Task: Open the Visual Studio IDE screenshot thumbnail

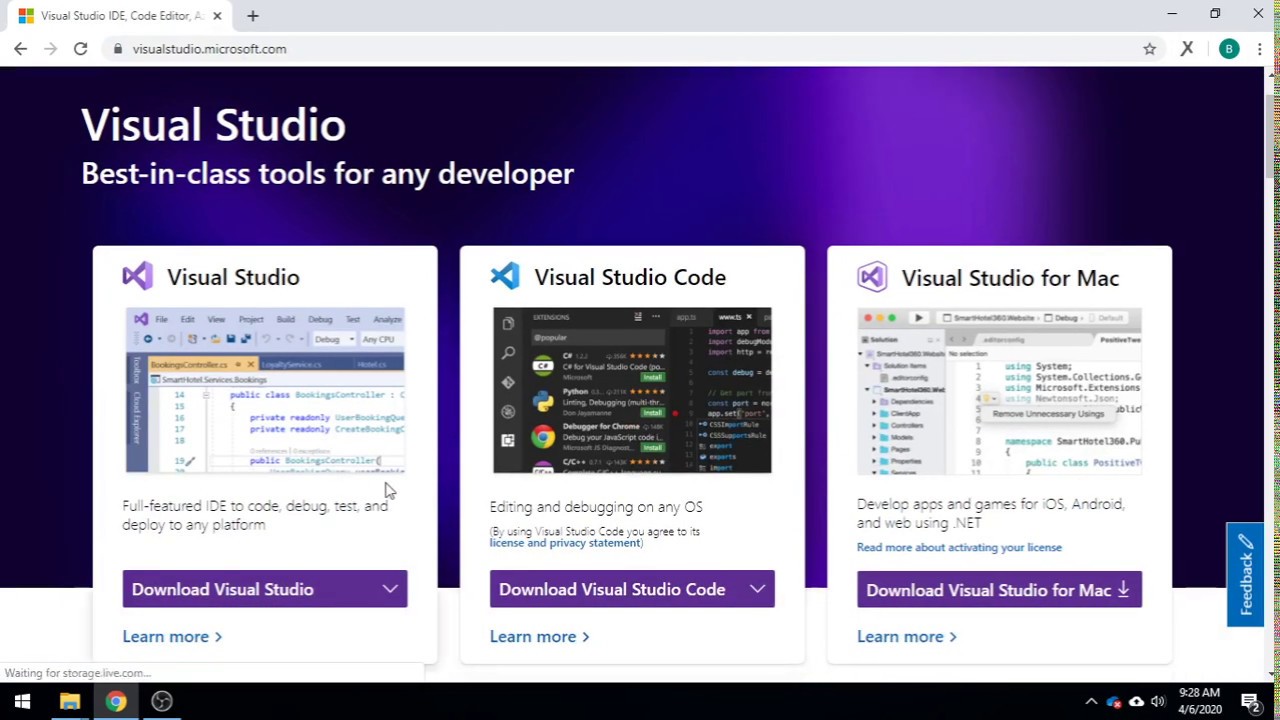Action: pyautogui.click(x=265, y=390)
